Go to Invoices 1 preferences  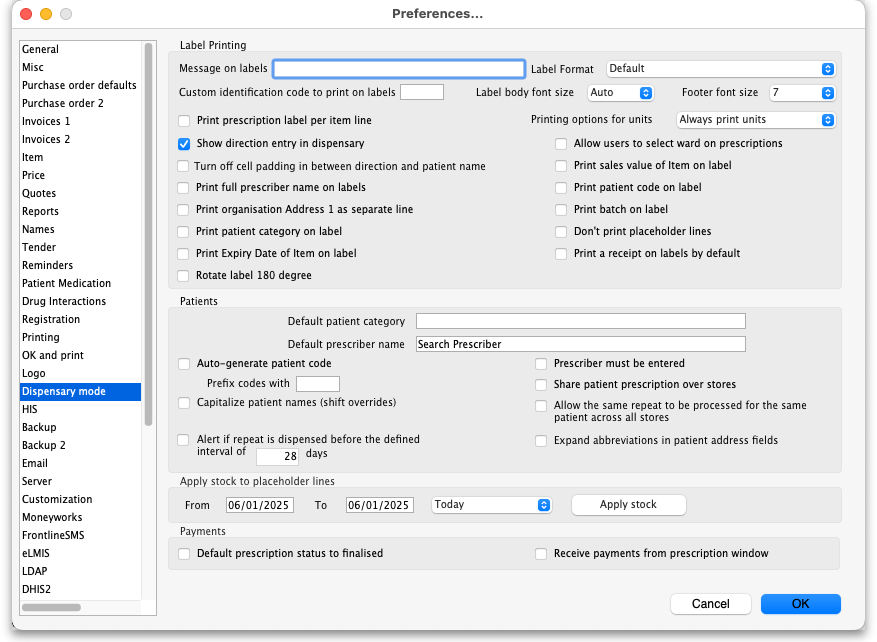(47, 122)
